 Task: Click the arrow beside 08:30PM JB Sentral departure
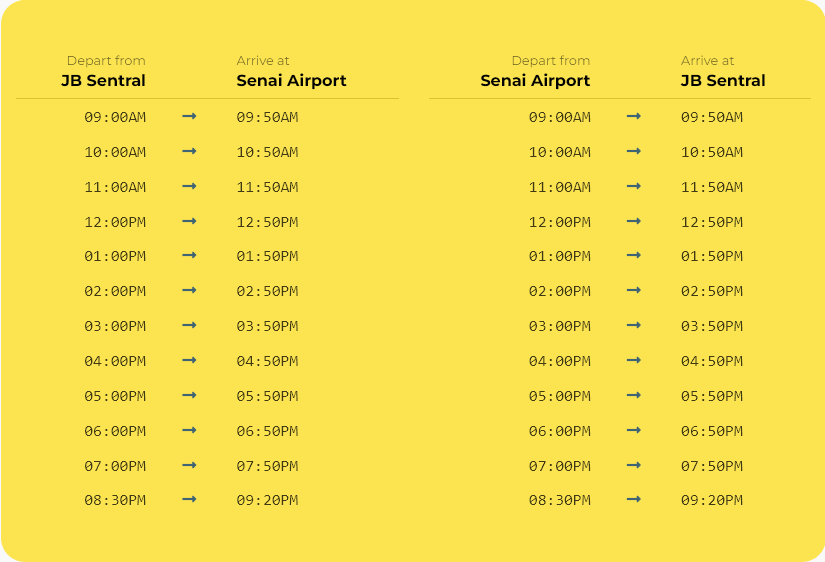click(189, 499)
